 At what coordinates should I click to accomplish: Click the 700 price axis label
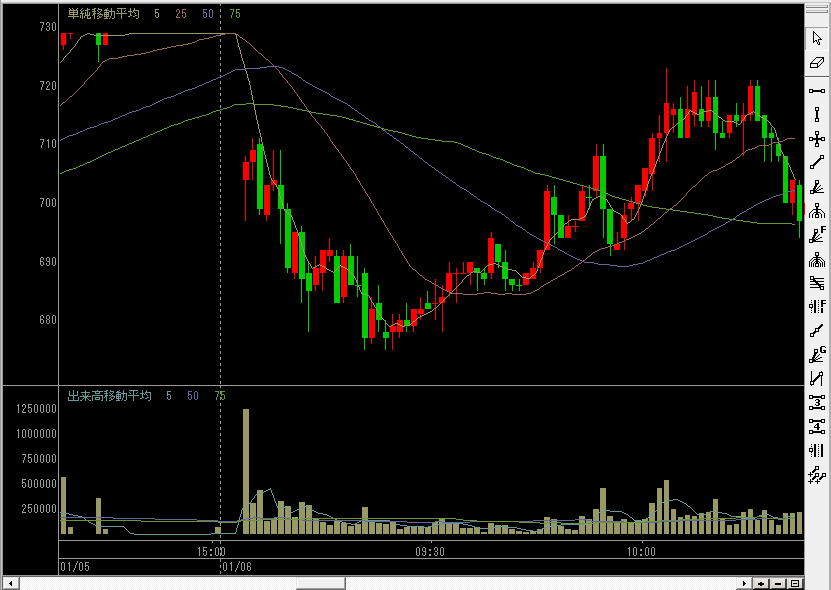click(x=48, y=202)
